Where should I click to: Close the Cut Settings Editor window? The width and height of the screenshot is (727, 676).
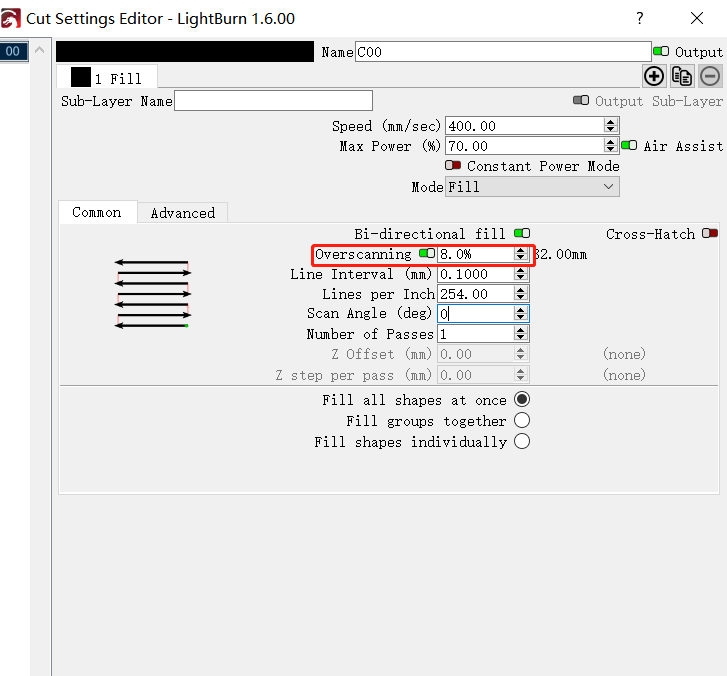(697, 18)
